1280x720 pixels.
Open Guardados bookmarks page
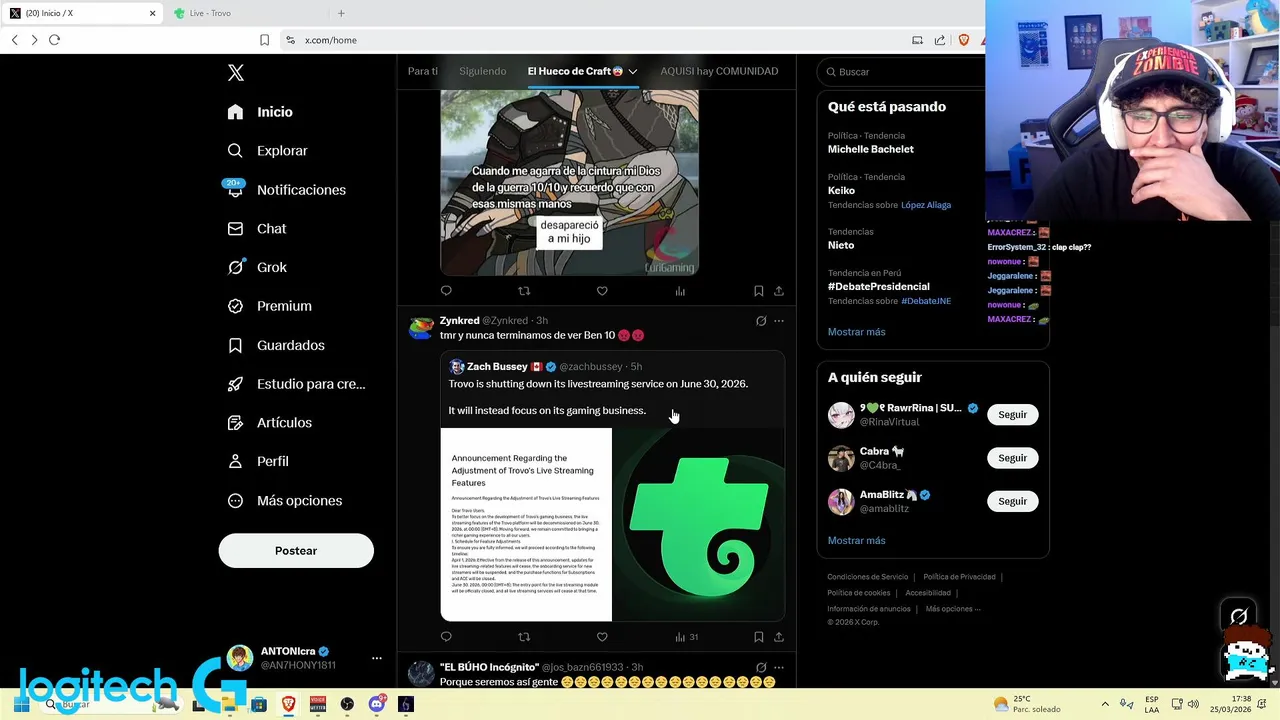pos(276,345)
